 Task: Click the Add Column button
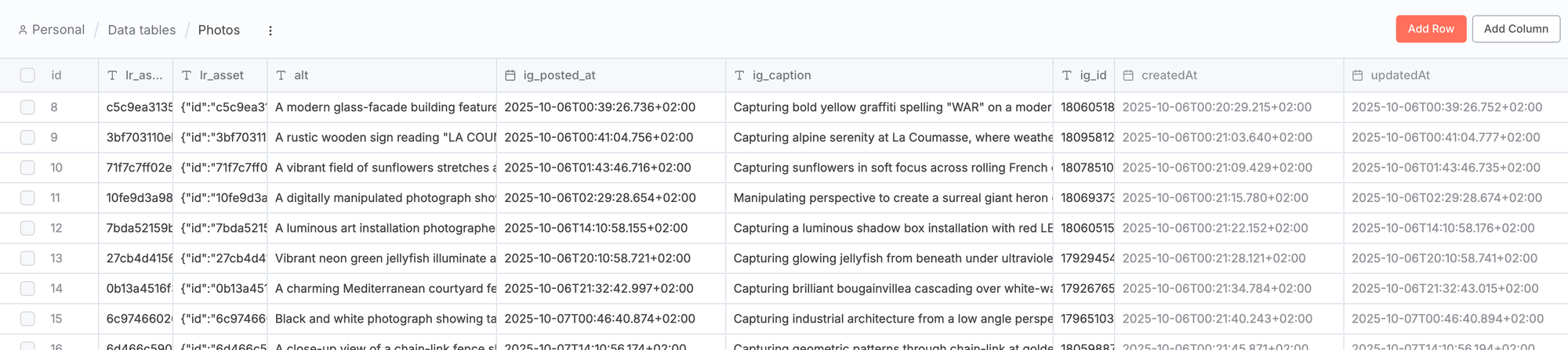click(x=1515, y=29)
